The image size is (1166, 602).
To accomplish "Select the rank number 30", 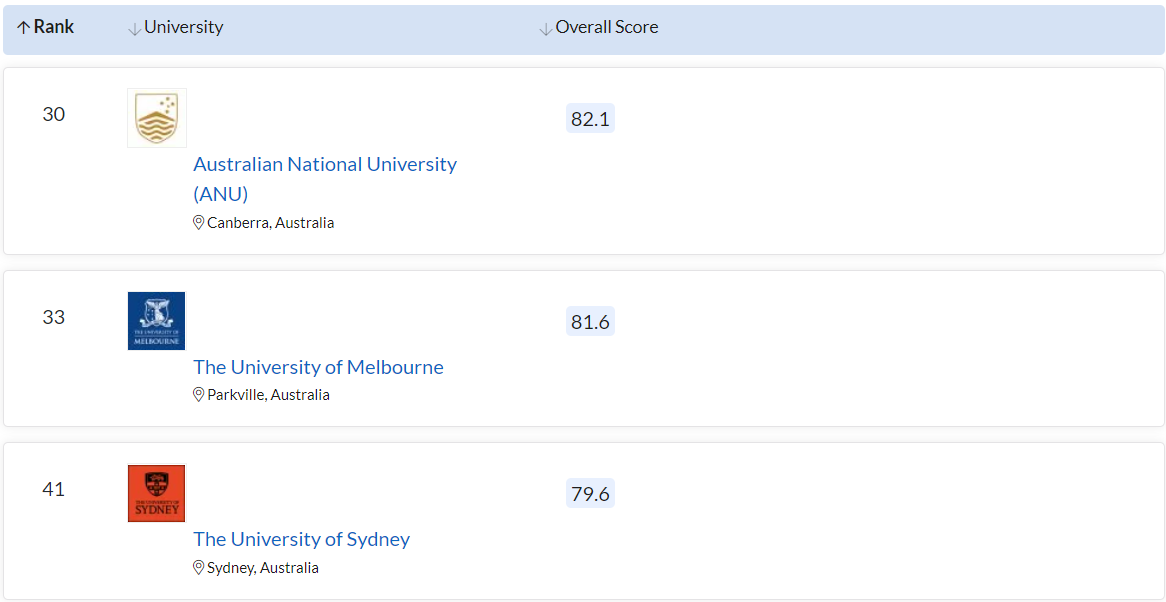I will (54, 114).
